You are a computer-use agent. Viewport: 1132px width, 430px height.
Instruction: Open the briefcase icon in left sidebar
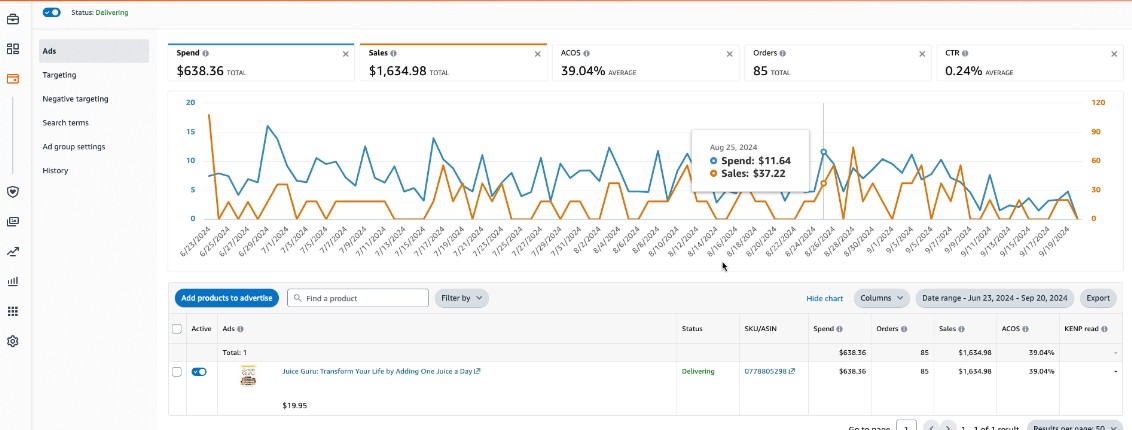point(13,19)
